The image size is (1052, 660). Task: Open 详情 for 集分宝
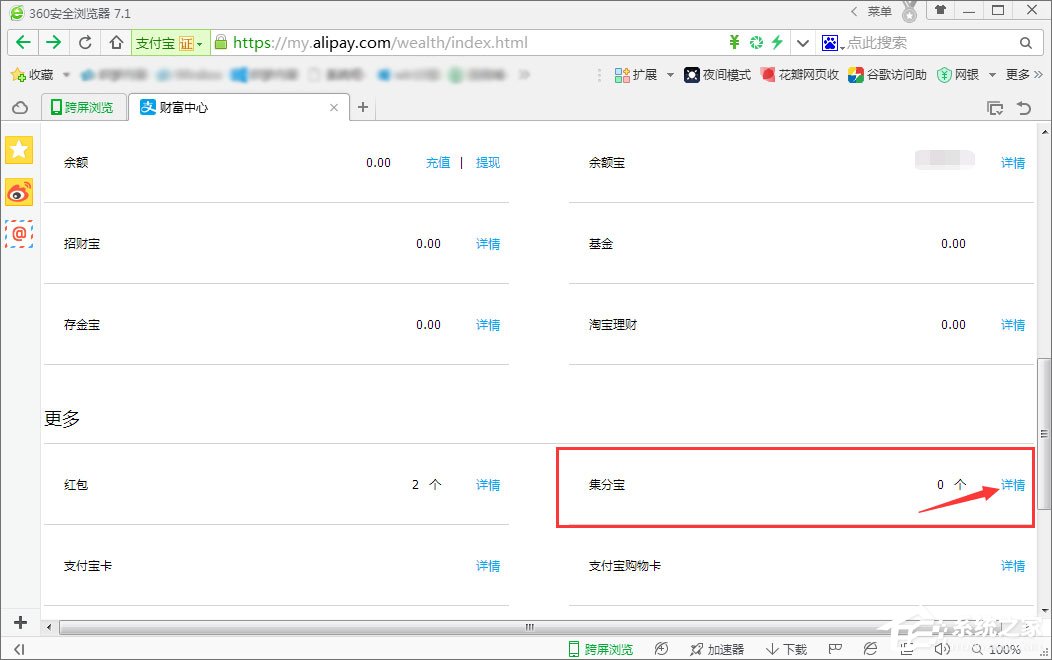point(1012,484)
